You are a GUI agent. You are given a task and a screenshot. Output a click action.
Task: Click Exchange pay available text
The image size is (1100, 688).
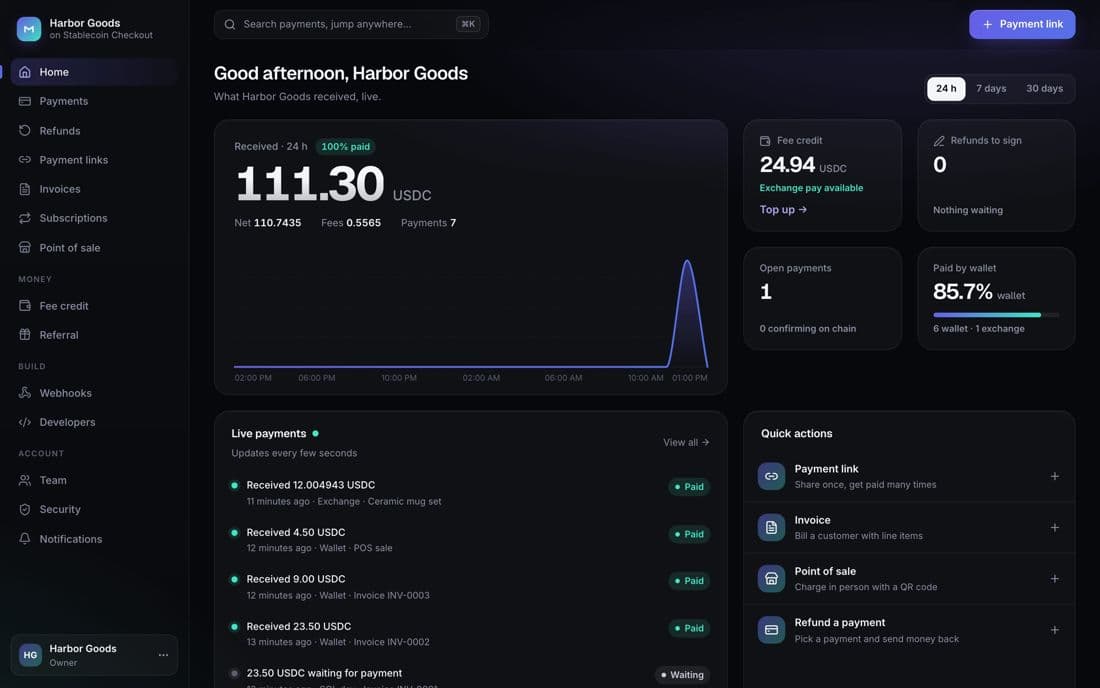pos(811,188)
